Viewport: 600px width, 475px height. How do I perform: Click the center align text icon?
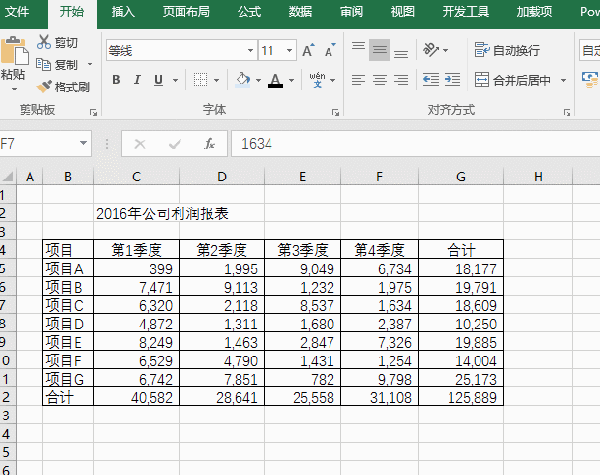380,80
